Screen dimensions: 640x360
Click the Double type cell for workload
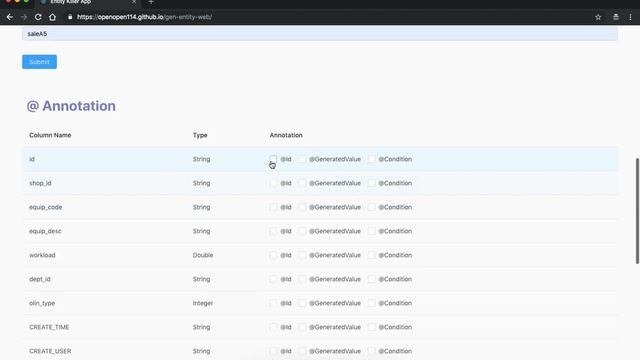[203, 255]
